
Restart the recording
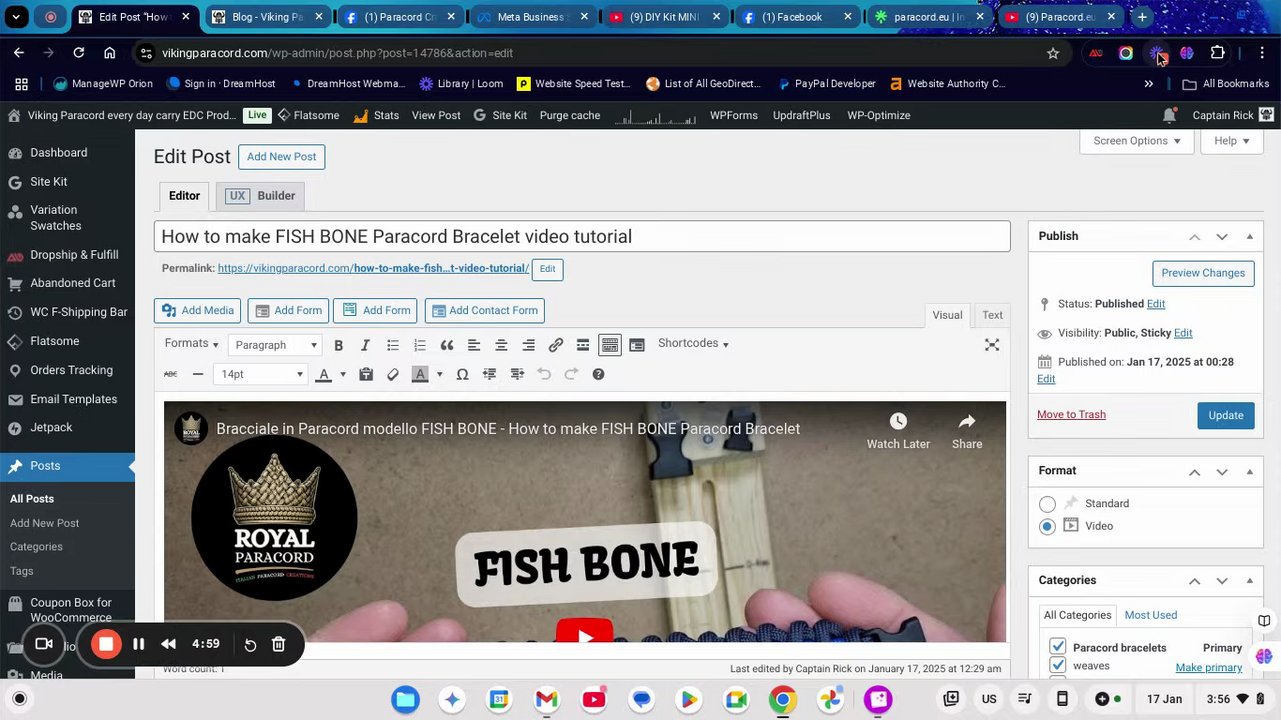click(x=250, y=645)
